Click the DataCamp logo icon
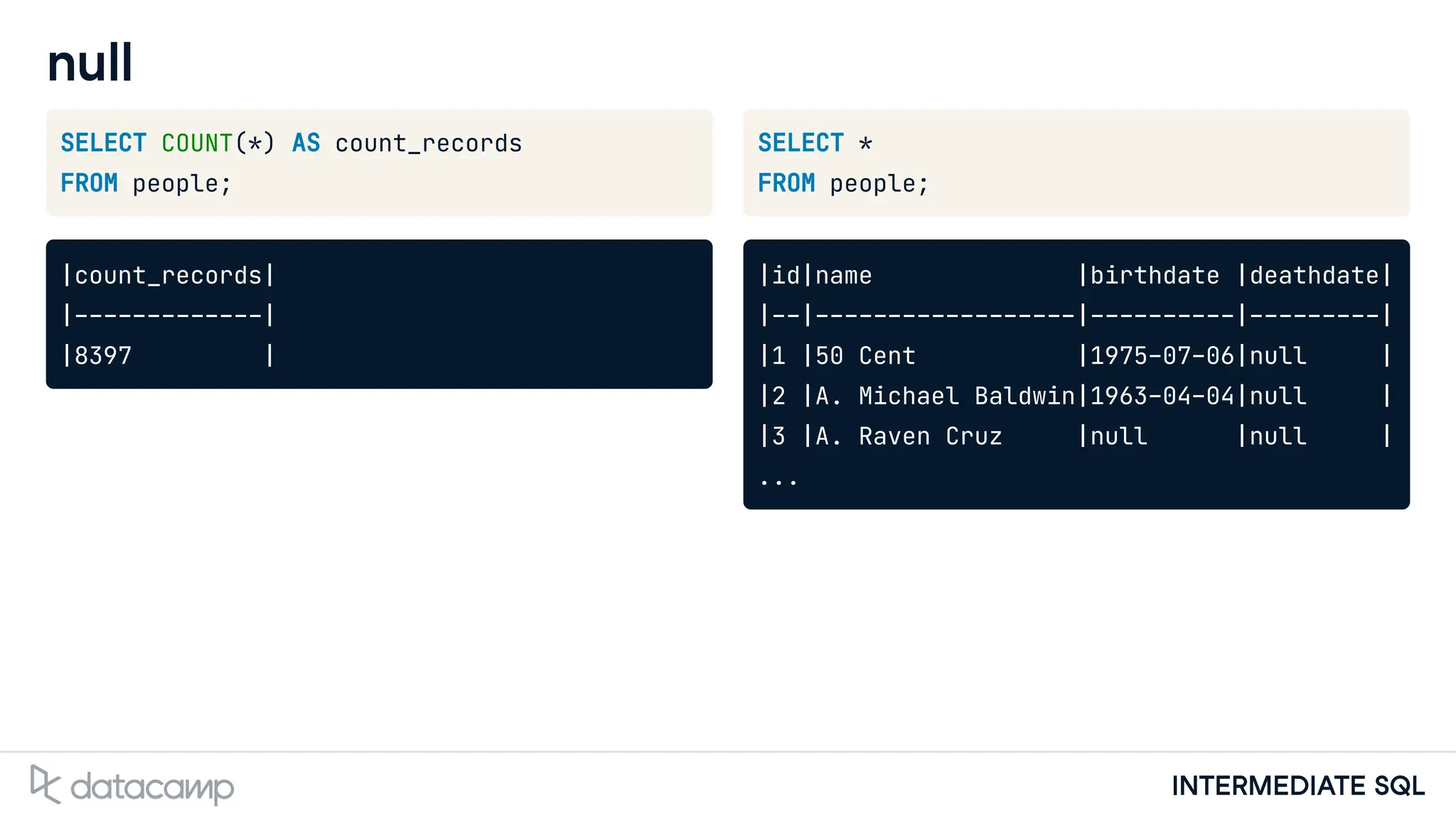This screenshot has width=1456, height=820. 45,784
